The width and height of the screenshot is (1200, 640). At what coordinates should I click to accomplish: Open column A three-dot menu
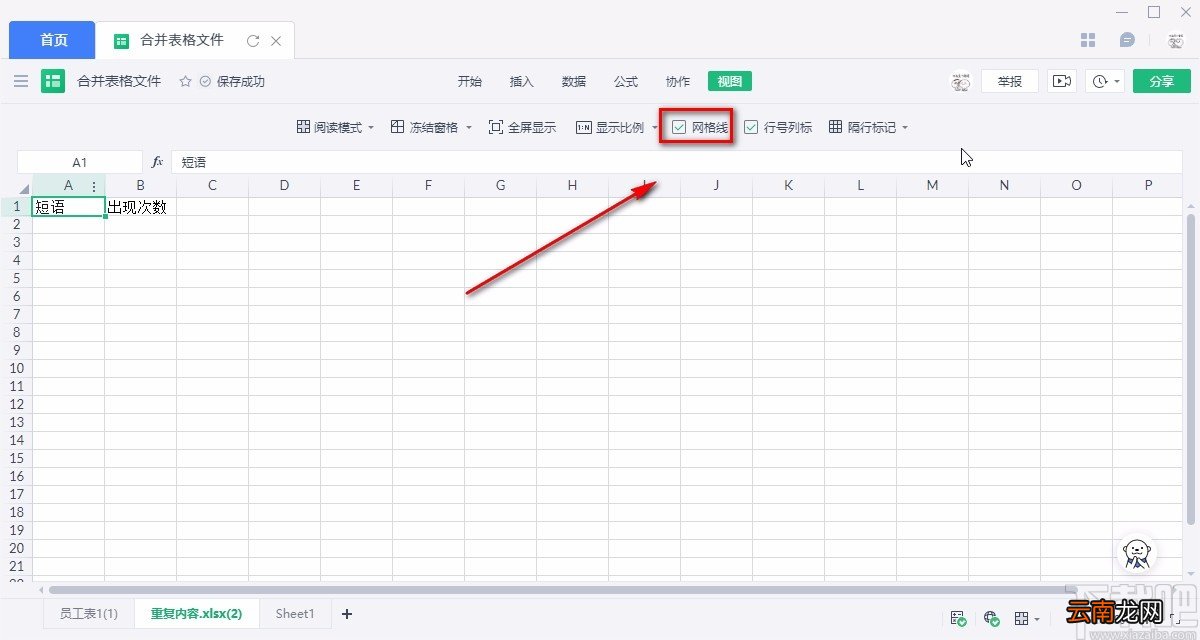pos(94,186)
